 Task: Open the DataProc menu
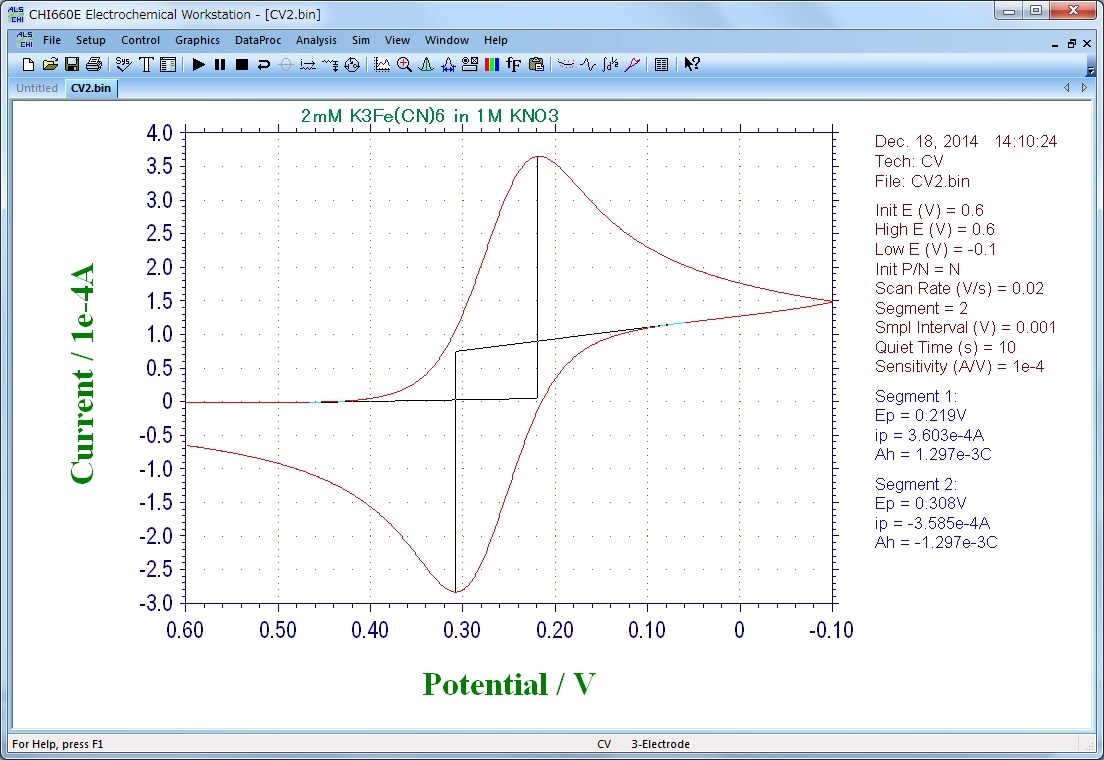coord(259,41)
